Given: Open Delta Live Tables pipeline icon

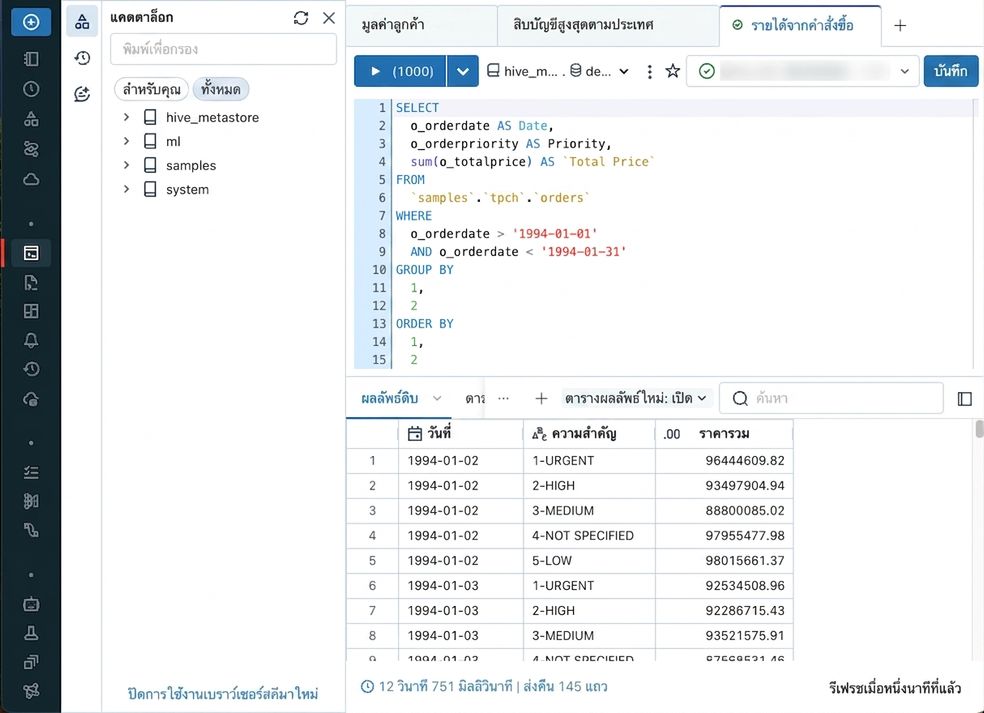Looking at the screenshot, I should coord(31,530).
